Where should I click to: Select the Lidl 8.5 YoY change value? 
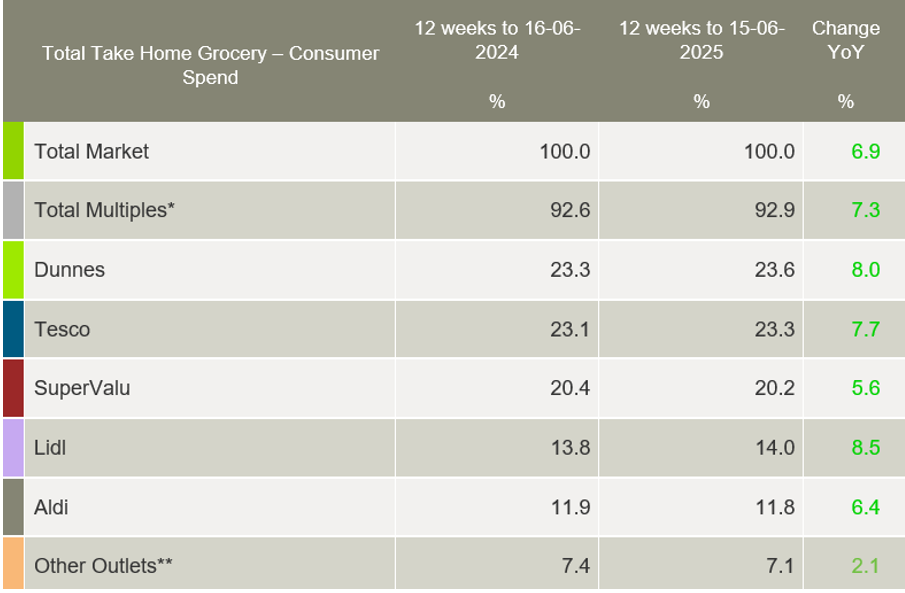(865, 447)
